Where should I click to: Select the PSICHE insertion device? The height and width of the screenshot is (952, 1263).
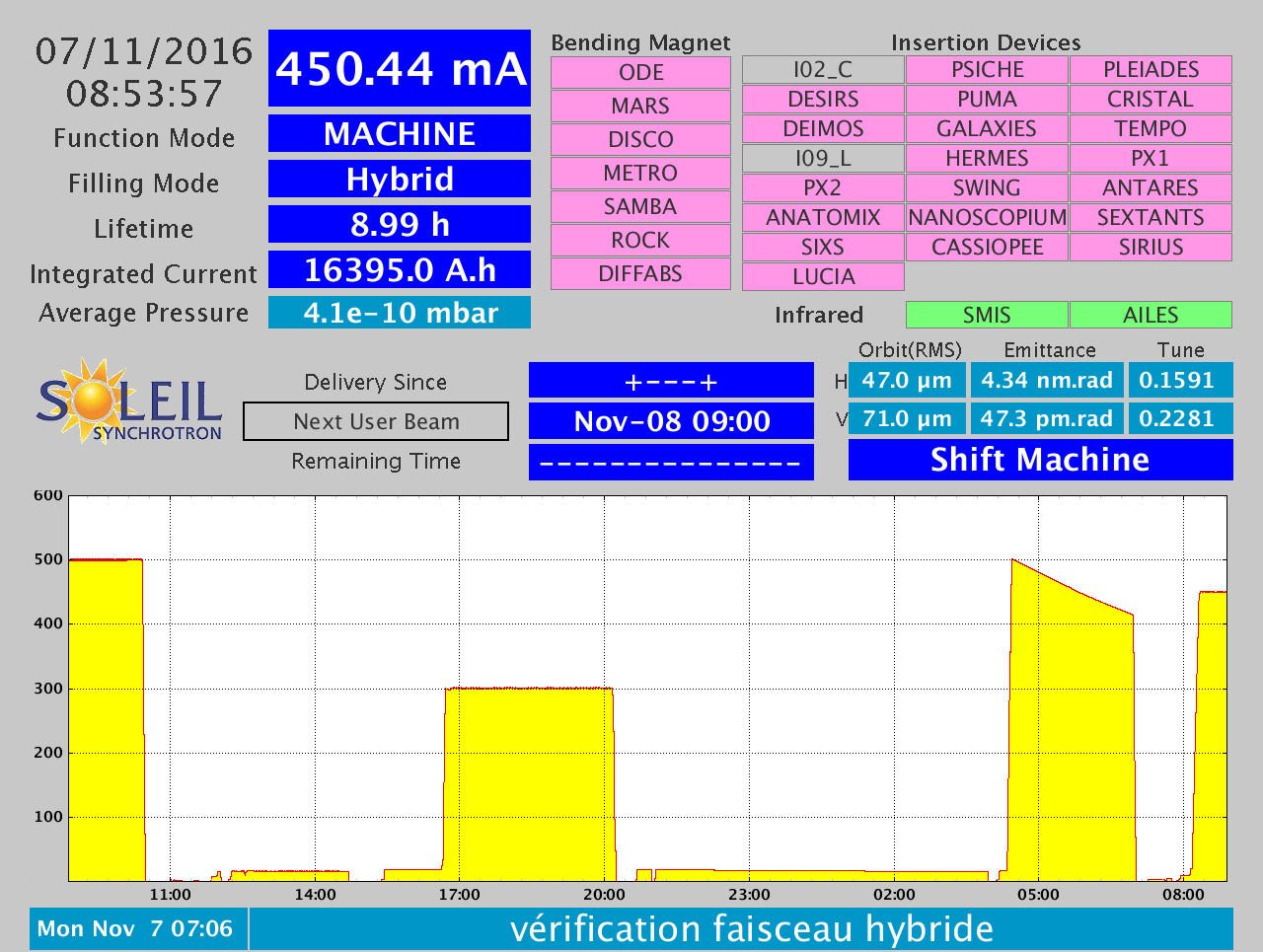[987, 69]
